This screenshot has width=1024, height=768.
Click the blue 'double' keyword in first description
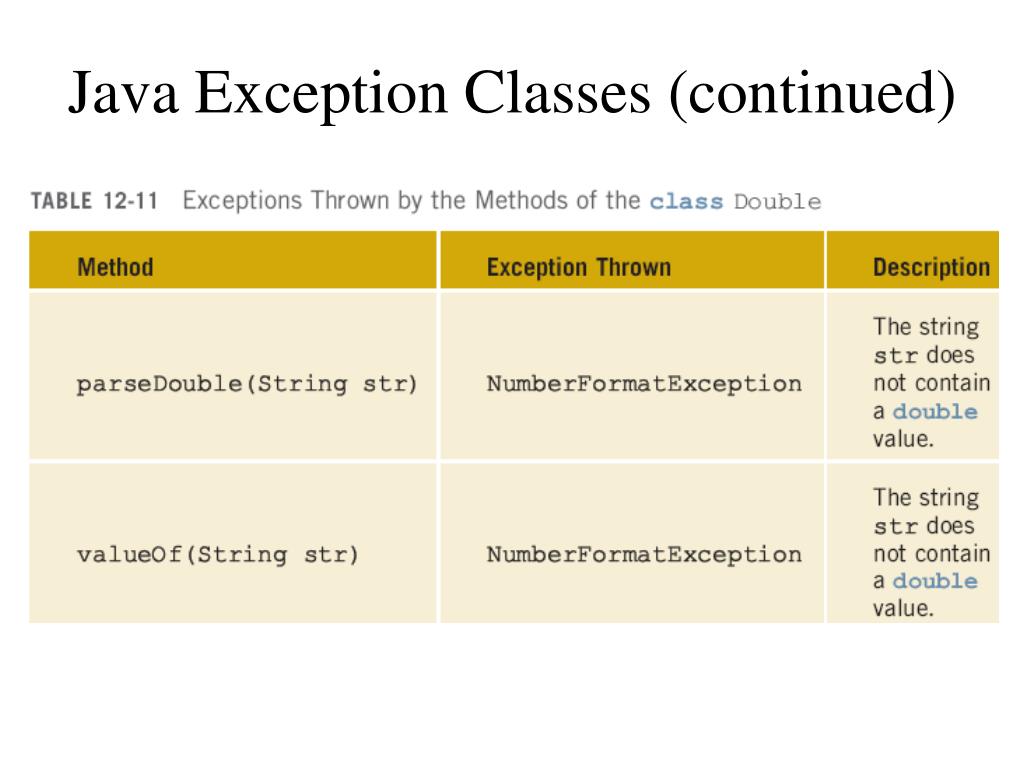click(935, 411)
